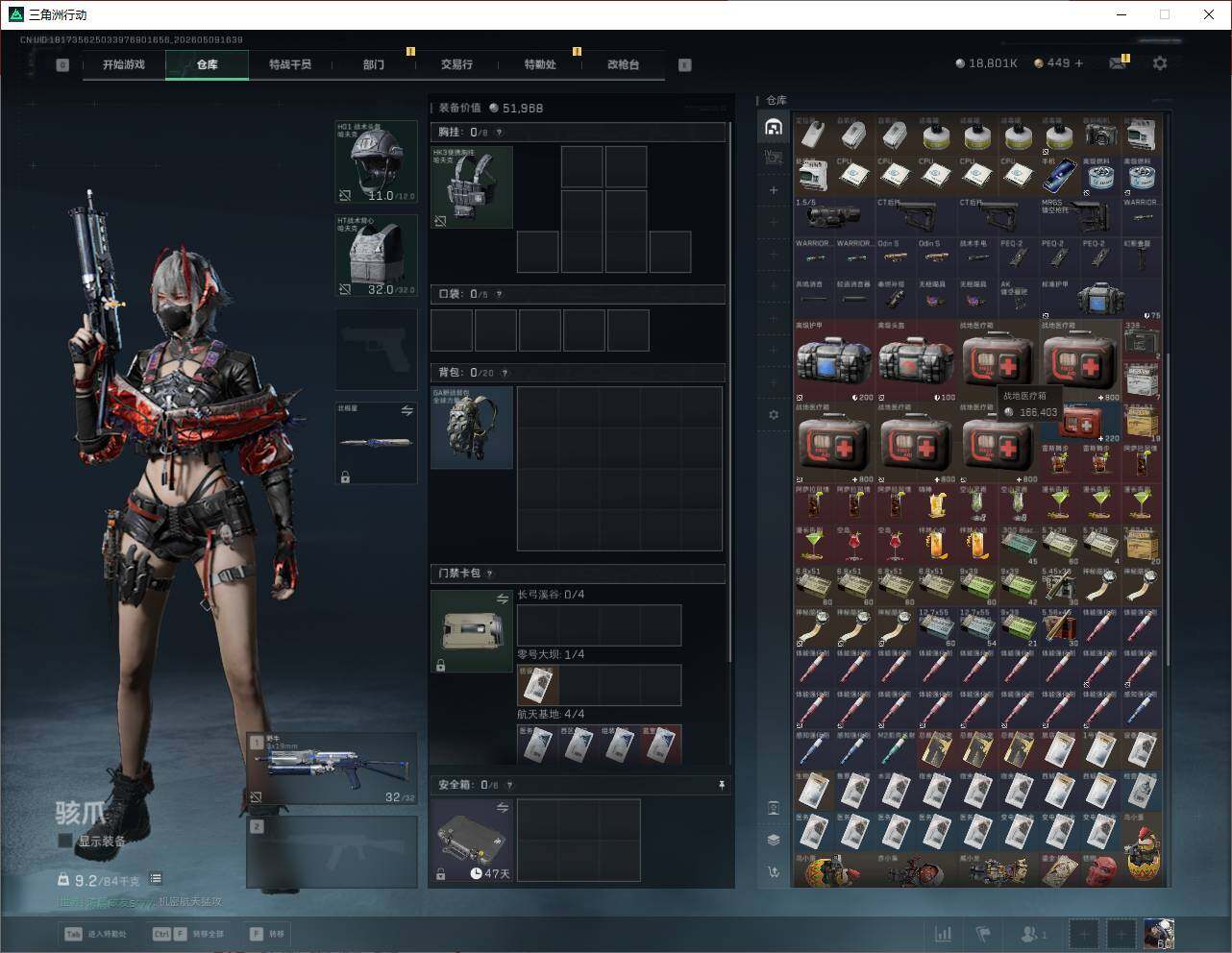Click the 长弓溪谷: 0/4 label
The width and height of the screenshot is (1232, 953).
pos(551,595)
